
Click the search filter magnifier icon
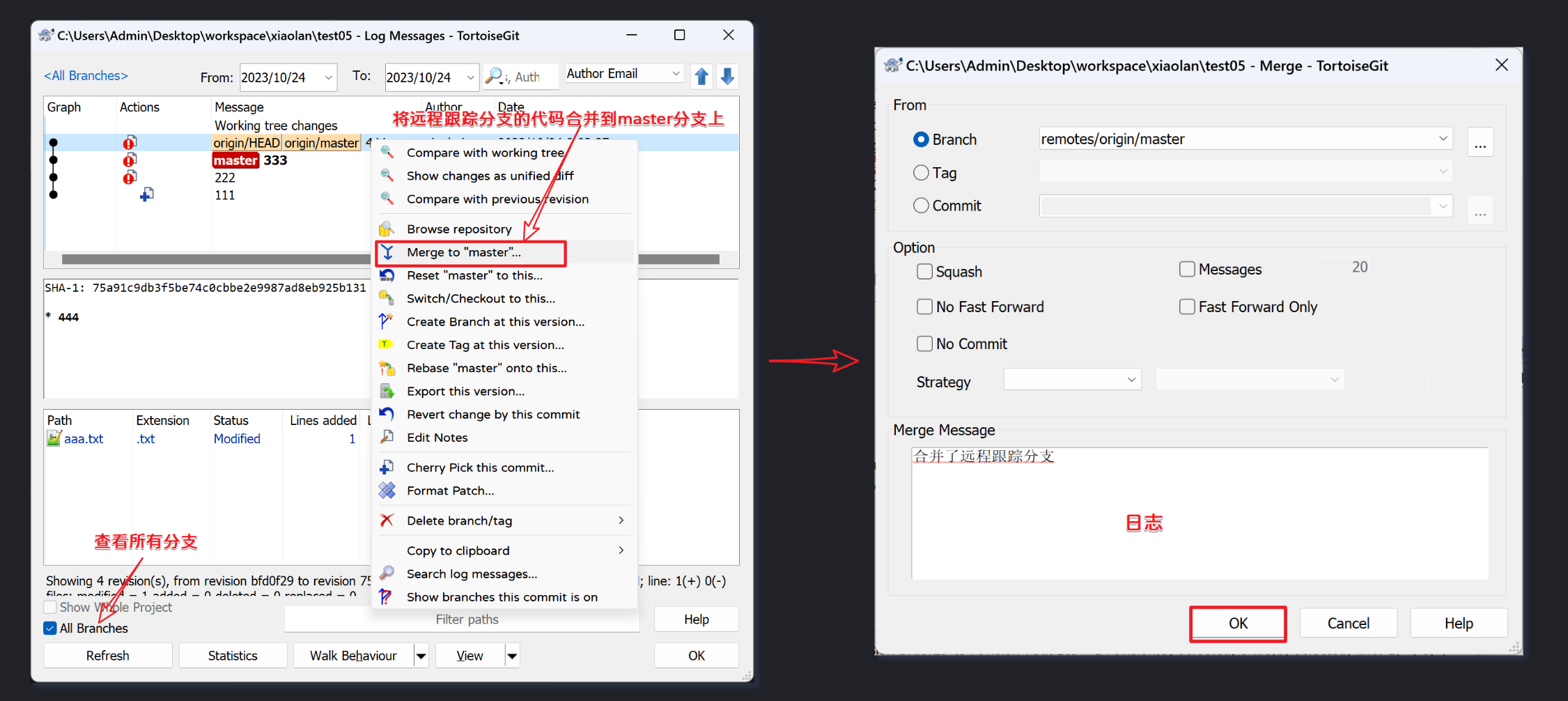pyautogui.click(x=495, y=76)
